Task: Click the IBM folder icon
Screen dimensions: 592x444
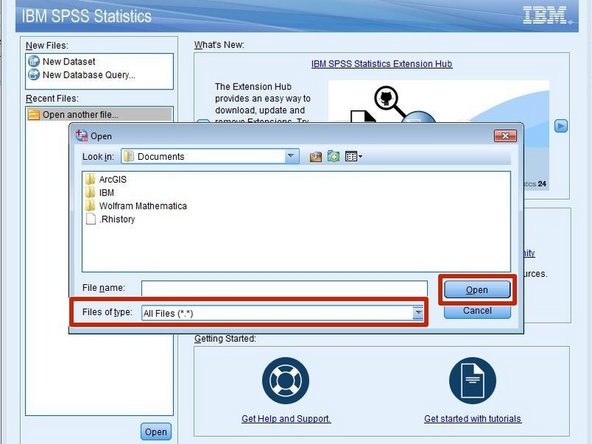Action: pos(91,193)
